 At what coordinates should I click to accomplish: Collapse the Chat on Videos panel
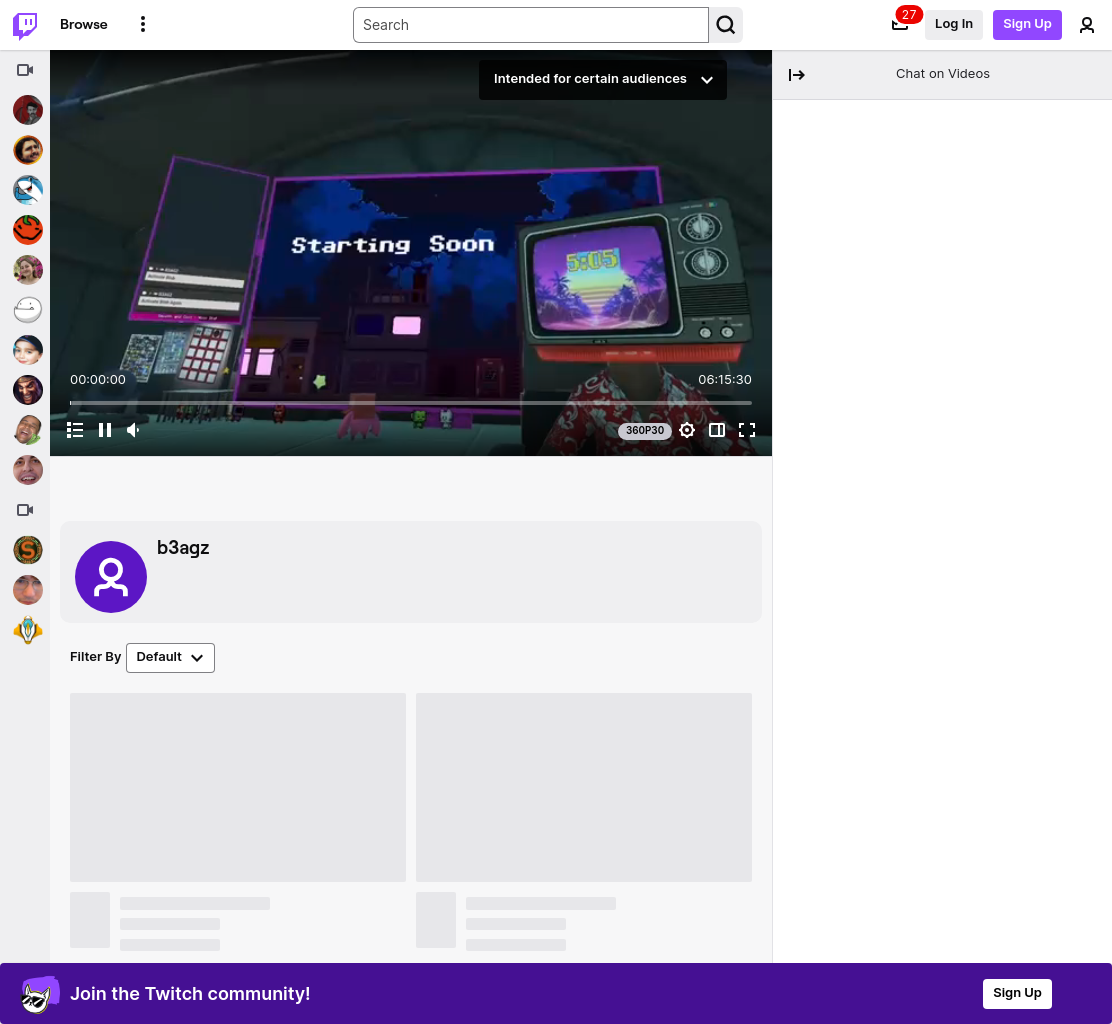[796, 74]
